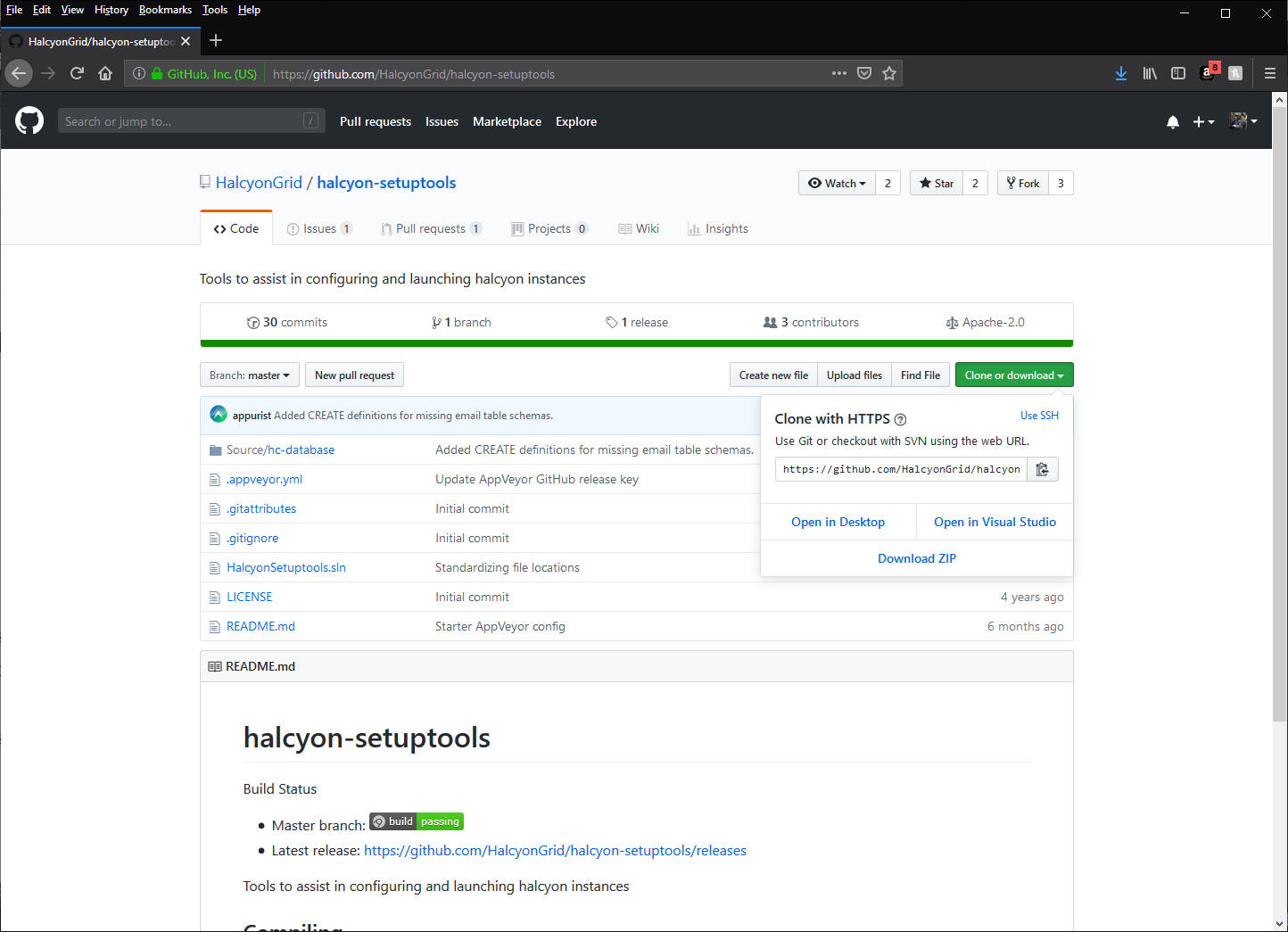1288x932 pixels.
Task: Switch to the Issues tab
Action: 319,228
